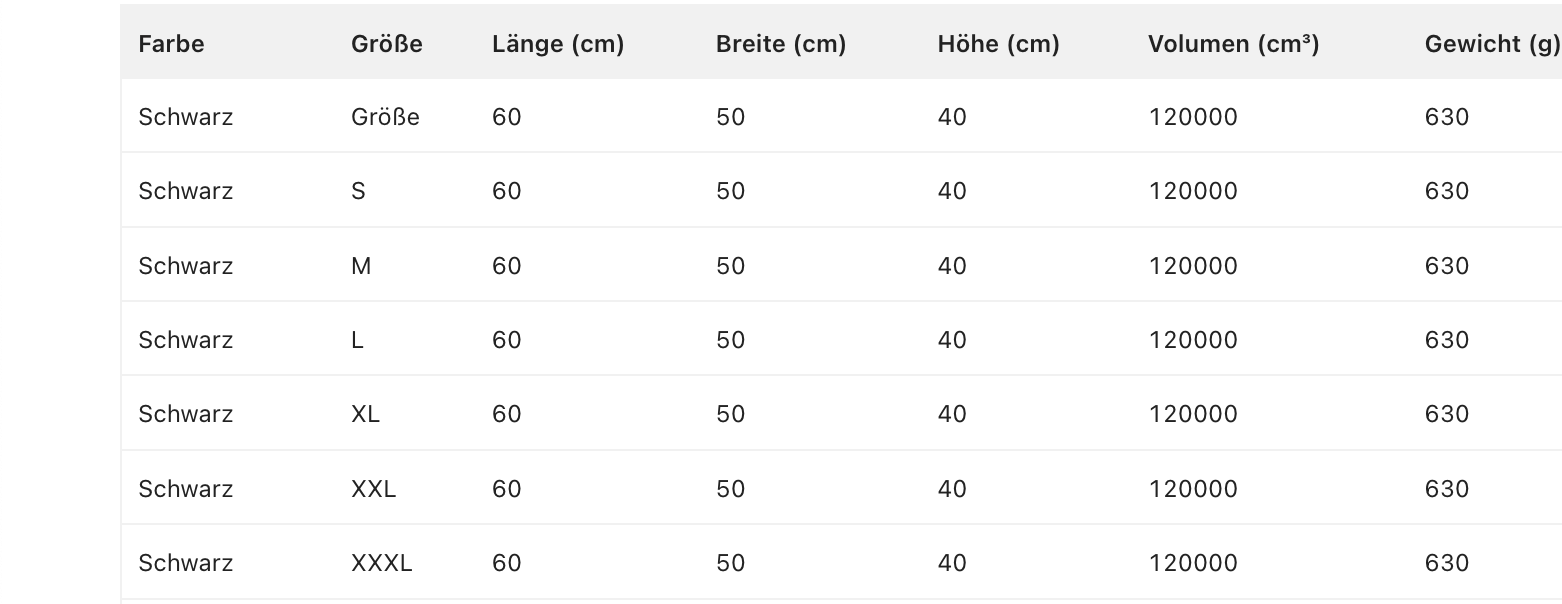The image size is (1562, 604).
Task: Click the Schwarz cell in the XXXL row
Action: coord(186,563)
